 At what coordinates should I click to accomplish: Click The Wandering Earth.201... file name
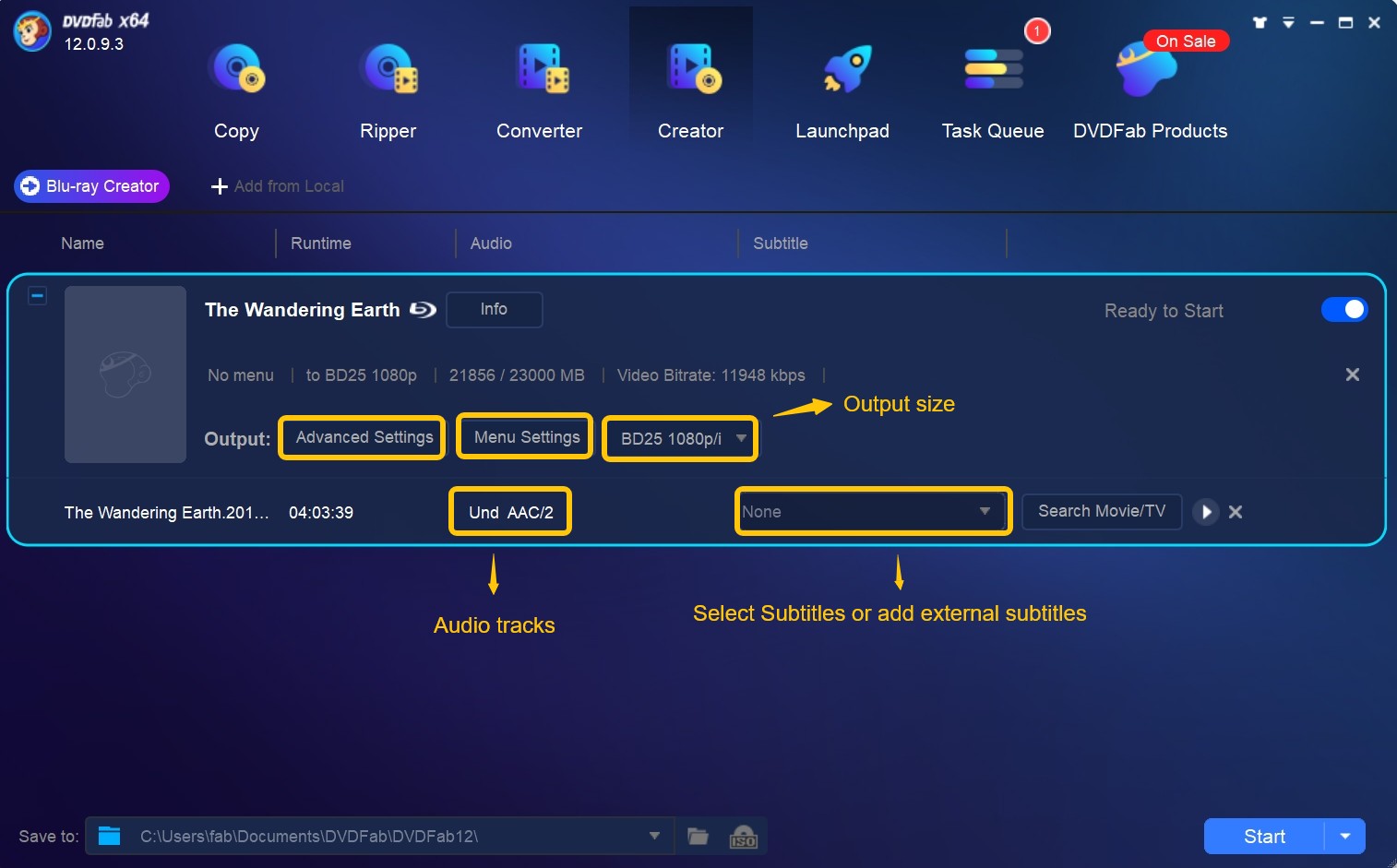tap(166, 513)
